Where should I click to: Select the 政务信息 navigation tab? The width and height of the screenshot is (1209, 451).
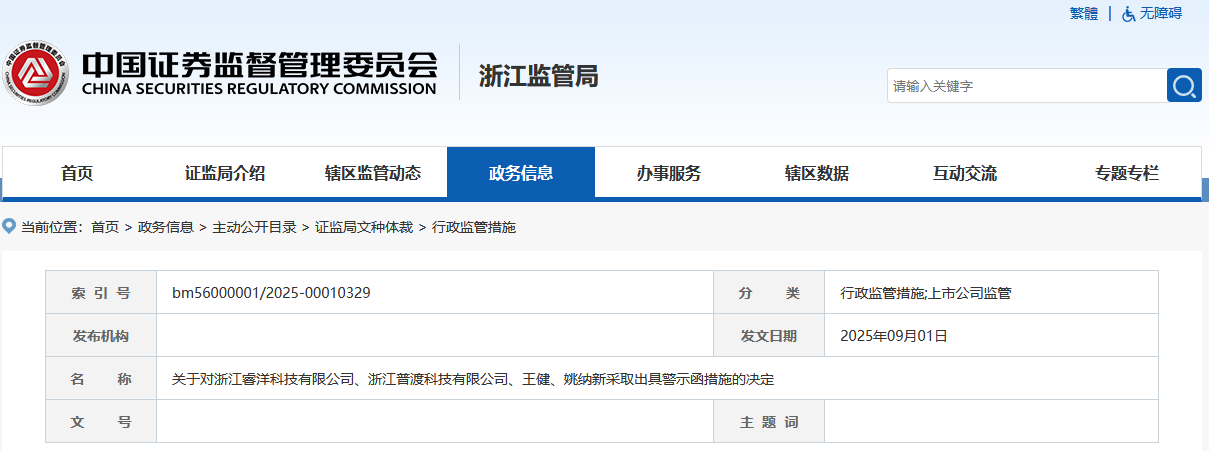521,173
